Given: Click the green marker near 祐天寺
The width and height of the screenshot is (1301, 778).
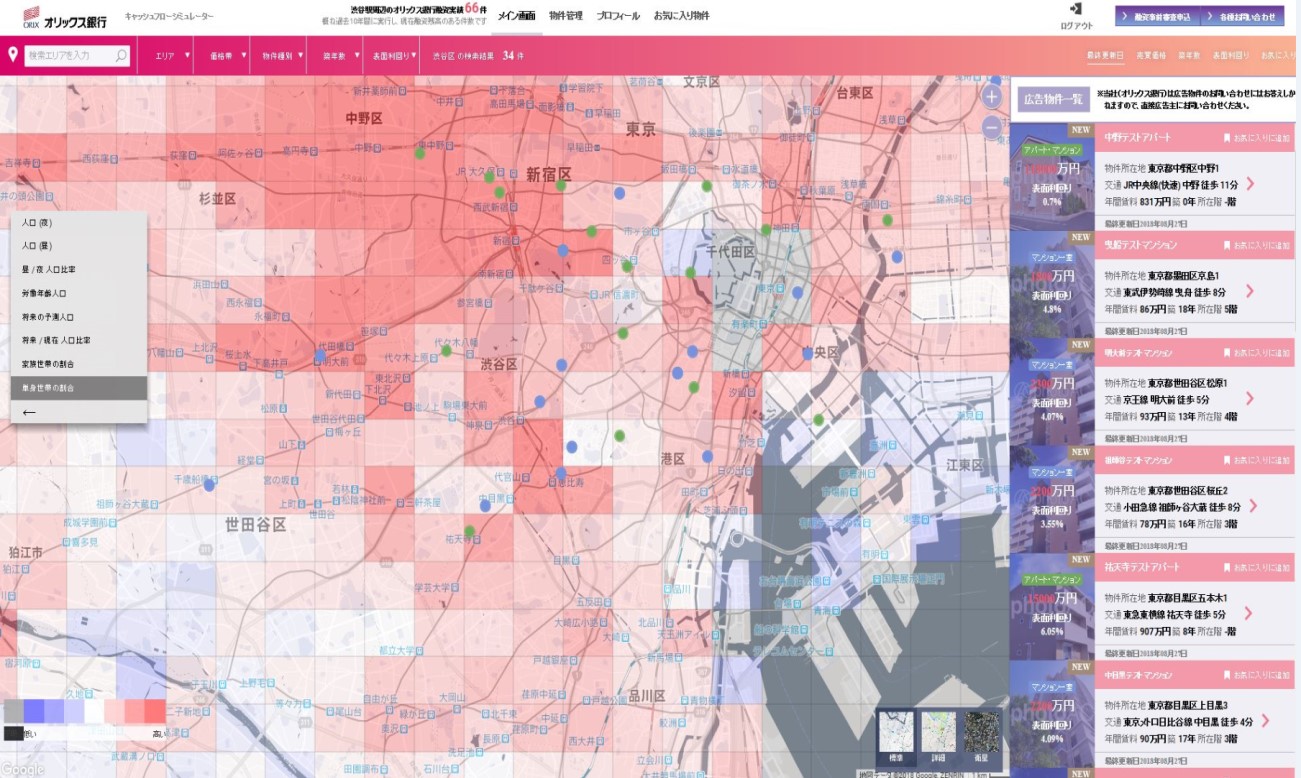Looking at the screenshot, I should pyautogui.click(x=469, y=531).
